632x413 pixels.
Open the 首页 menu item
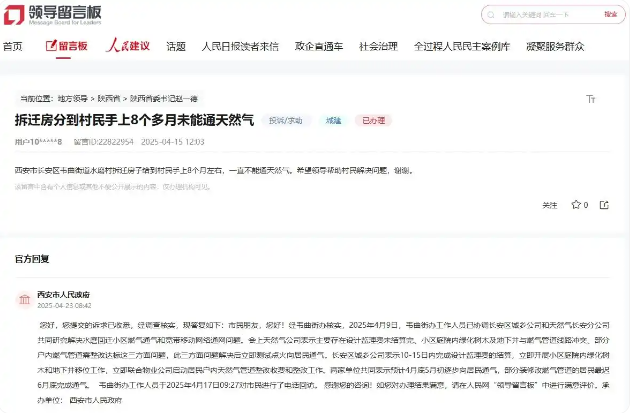pos(12,47)
